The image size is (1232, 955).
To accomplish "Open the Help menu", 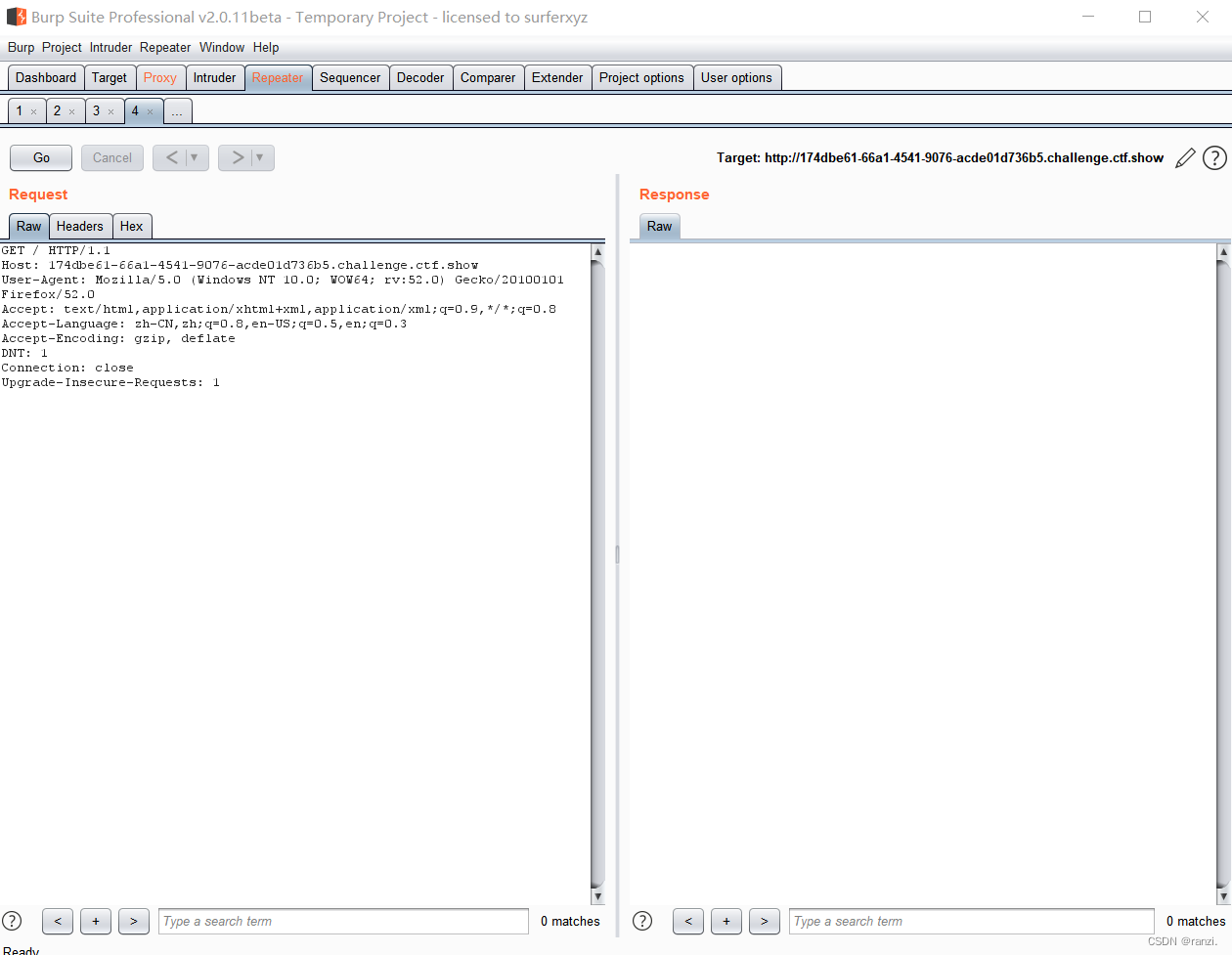I will 266,47.
